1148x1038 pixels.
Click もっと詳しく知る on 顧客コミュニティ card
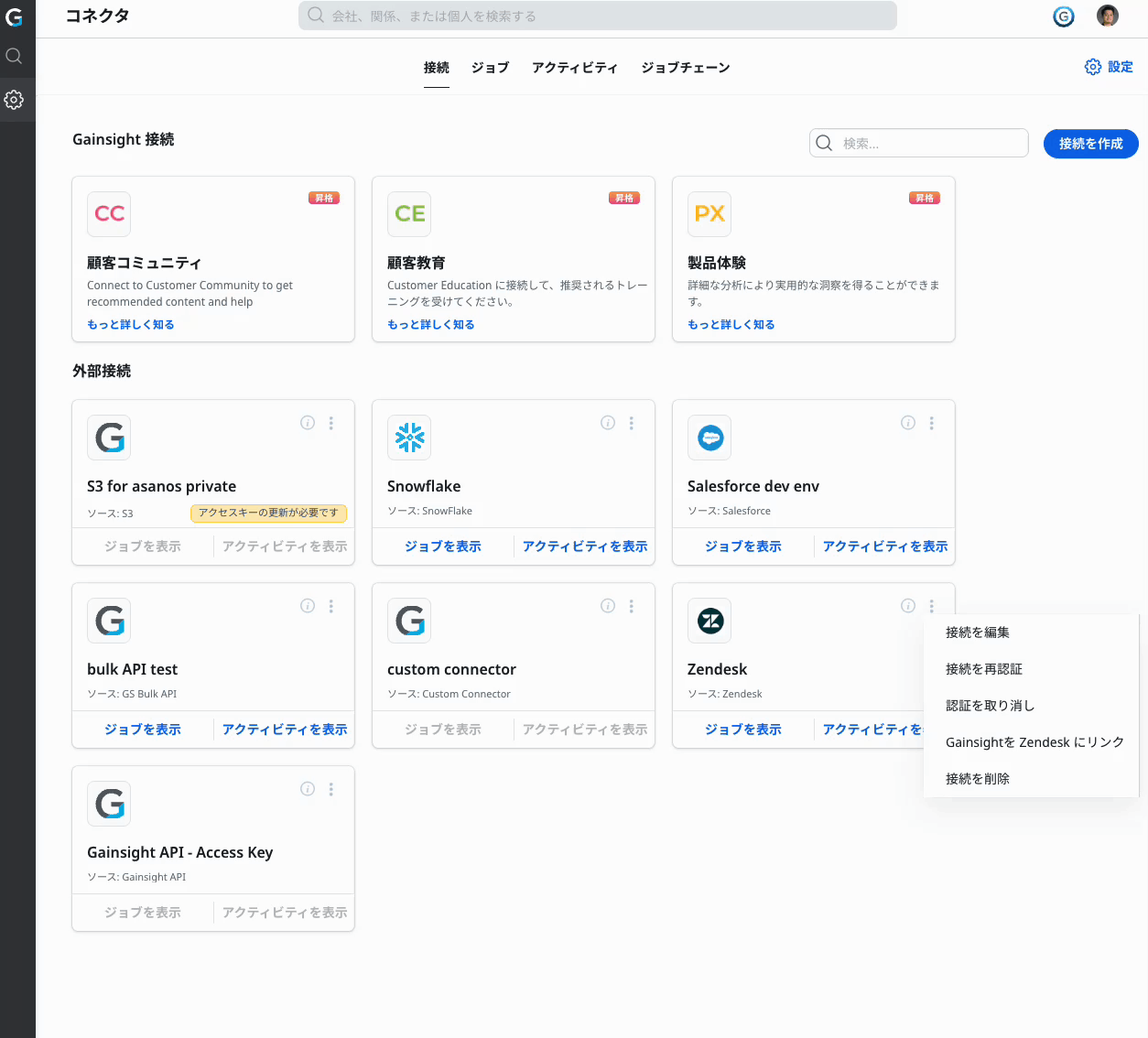pos(131,325)
